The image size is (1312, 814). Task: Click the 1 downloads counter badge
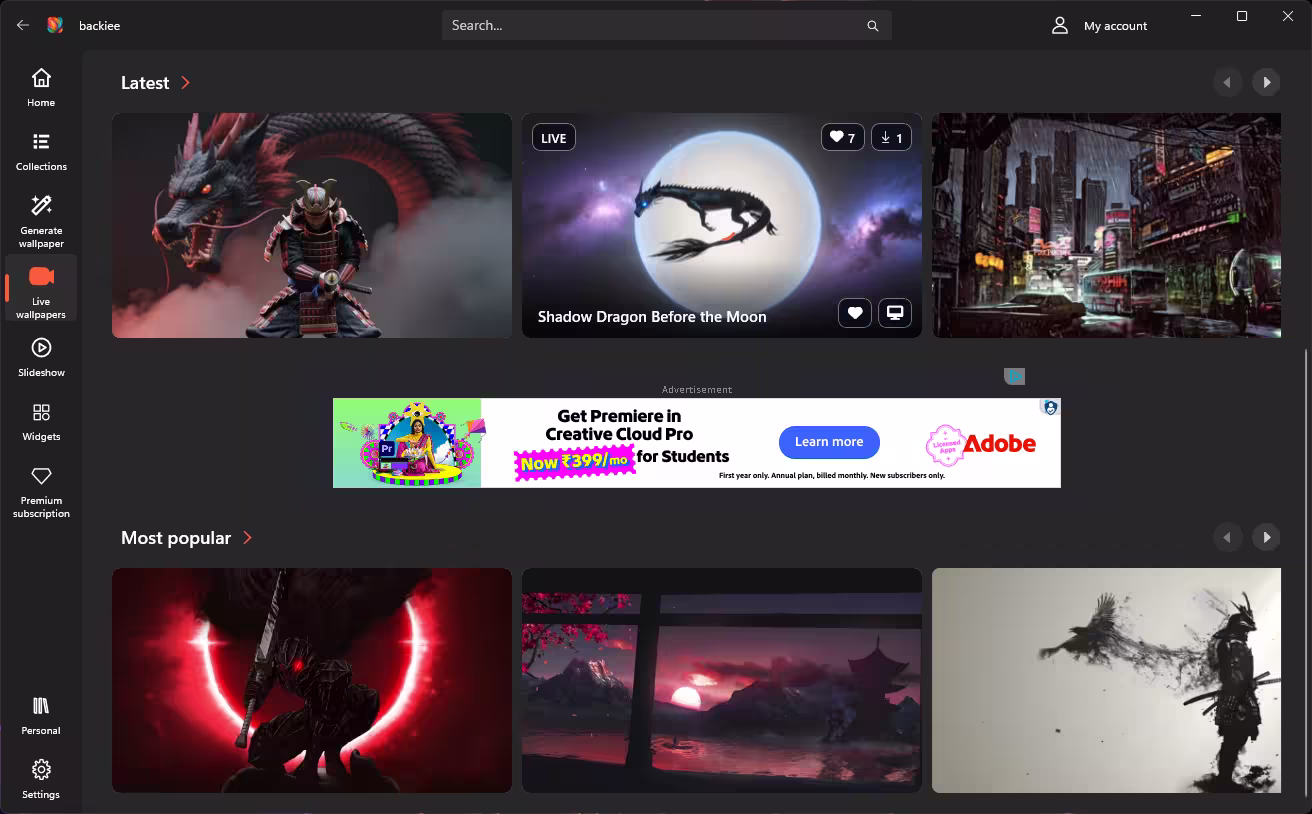891,138
